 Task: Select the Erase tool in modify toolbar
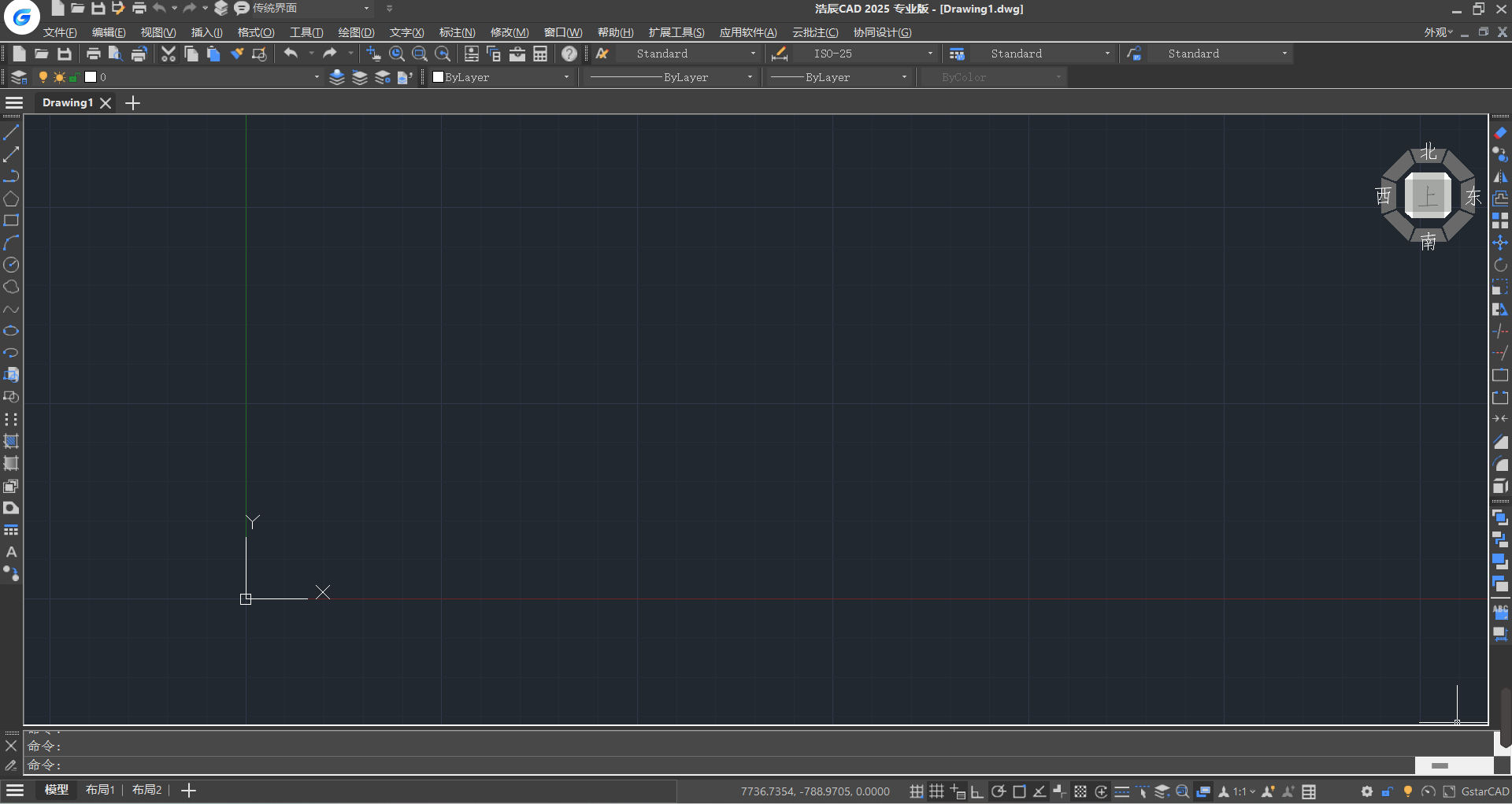coord(1500,132)
